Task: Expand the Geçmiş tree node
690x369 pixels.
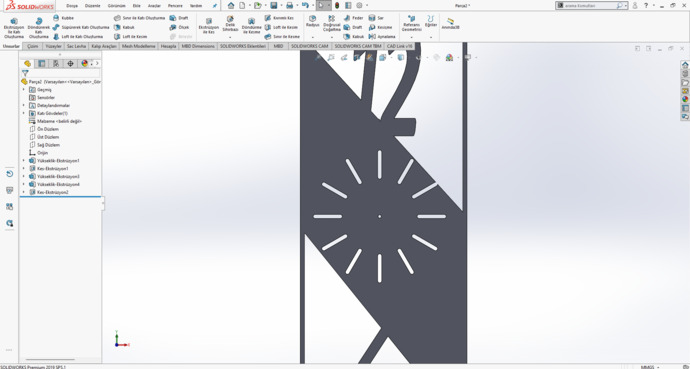Action: coord(24,90)
